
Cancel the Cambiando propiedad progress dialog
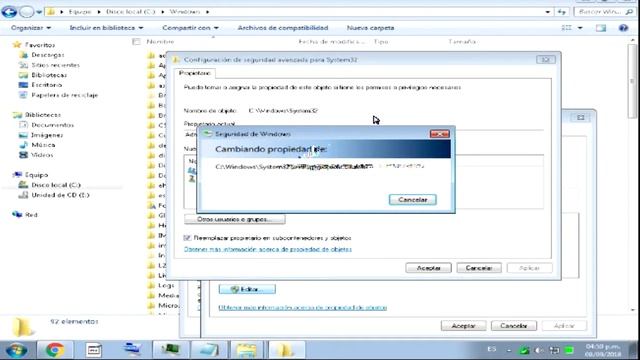413,200
